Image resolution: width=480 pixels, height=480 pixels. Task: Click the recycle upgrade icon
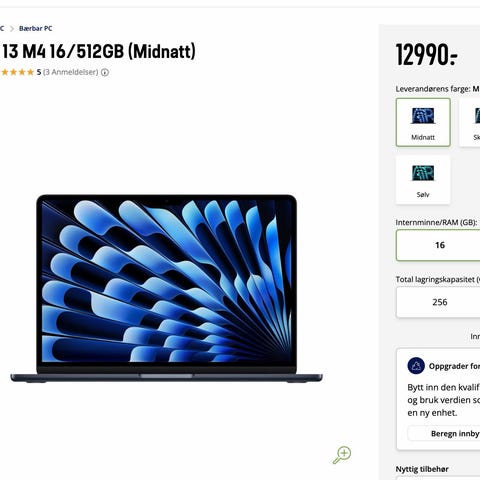416,366
